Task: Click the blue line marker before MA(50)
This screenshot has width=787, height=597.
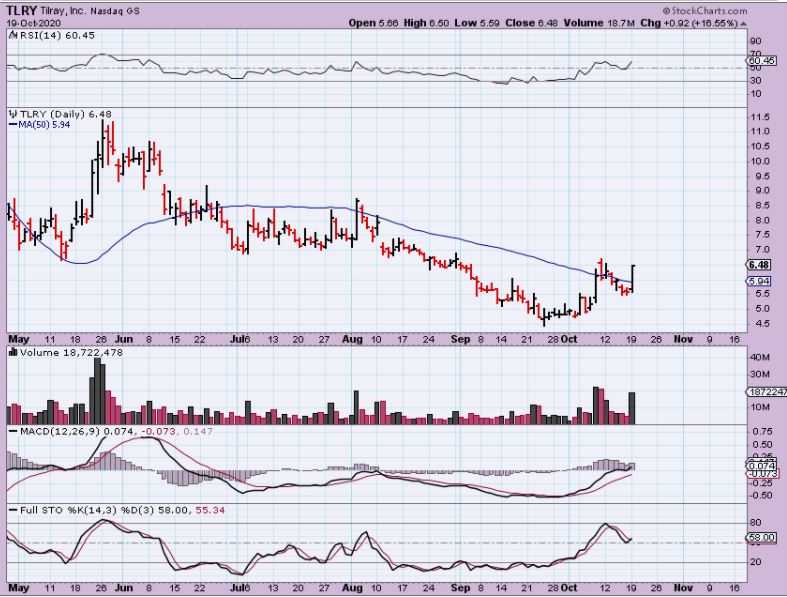Action: [x=13, y=125]
